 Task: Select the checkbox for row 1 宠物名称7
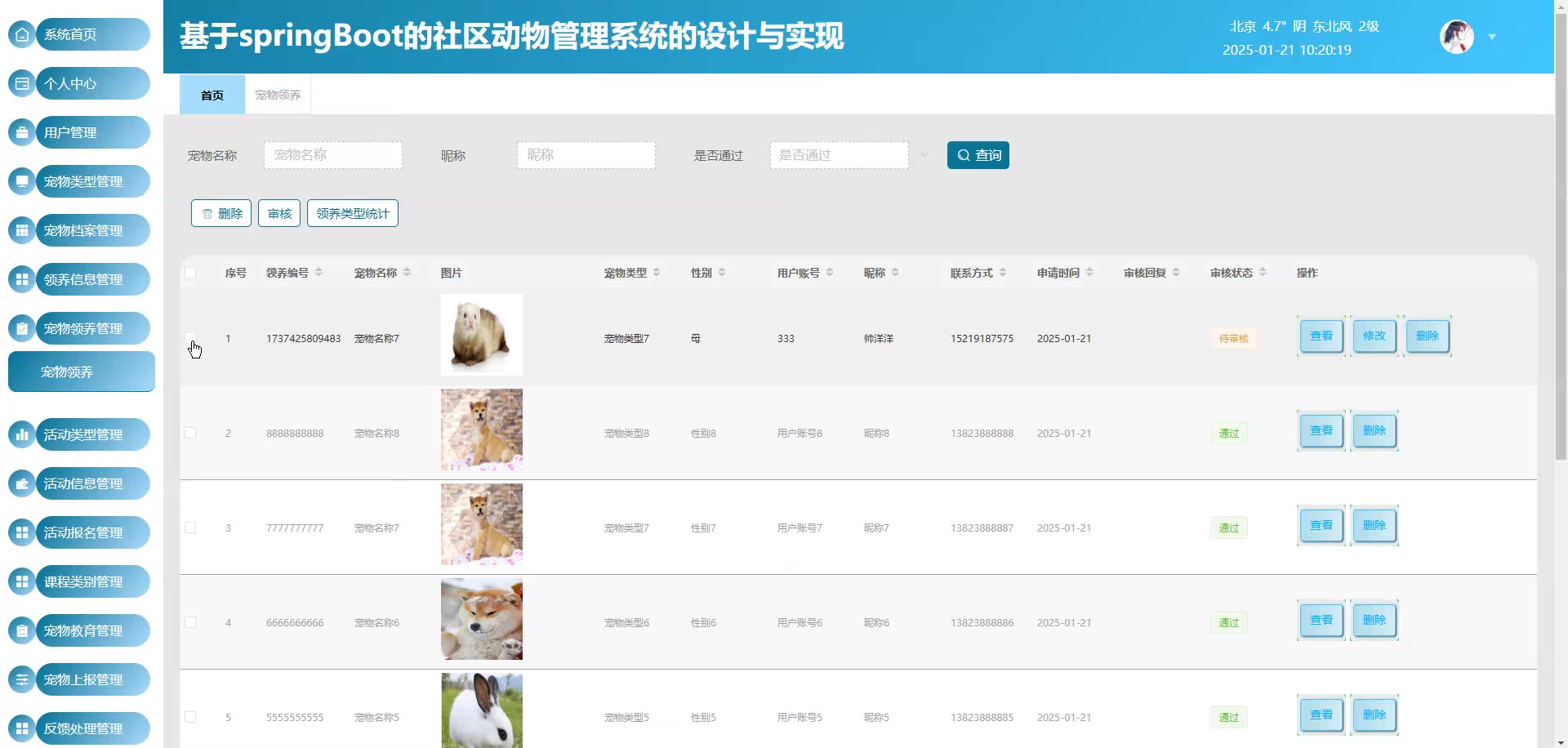(x=190, y=338)
